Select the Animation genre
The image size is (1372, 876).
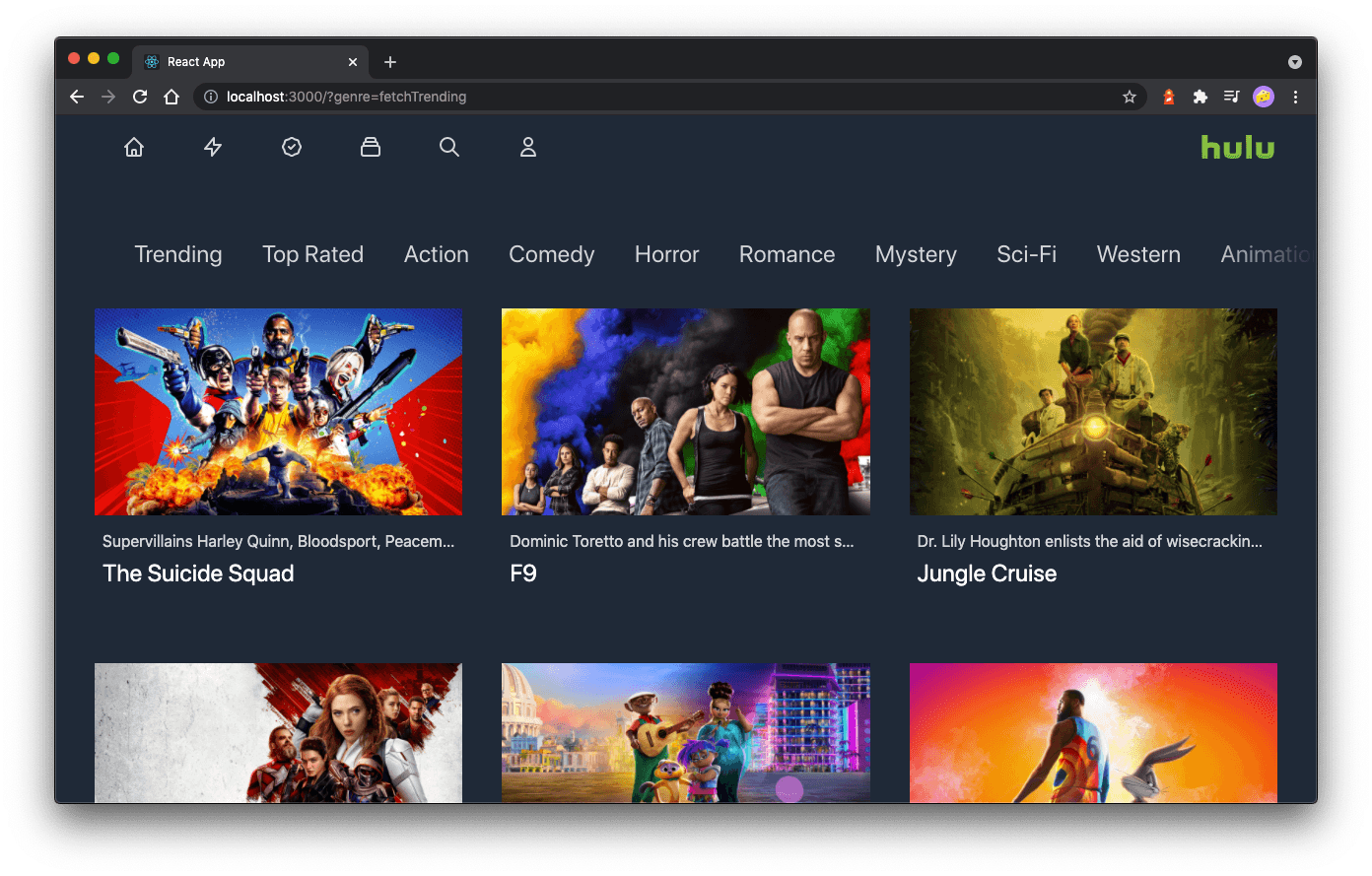click(1267, 254)
